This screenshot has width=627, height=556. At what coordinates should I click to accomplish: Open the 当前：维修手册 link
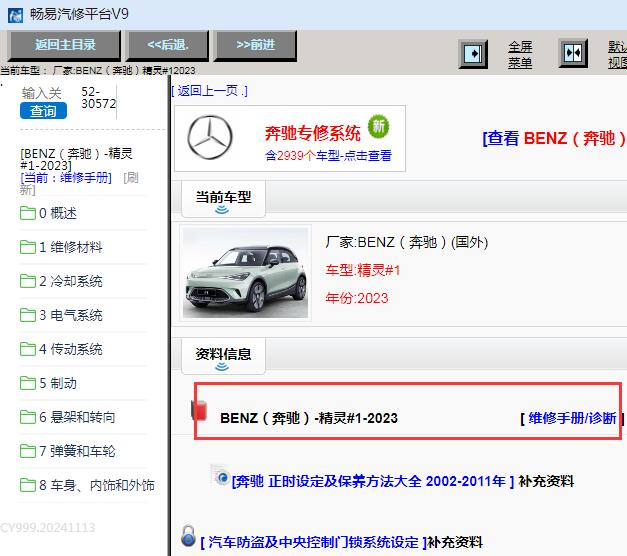click(x=66, y=178)
